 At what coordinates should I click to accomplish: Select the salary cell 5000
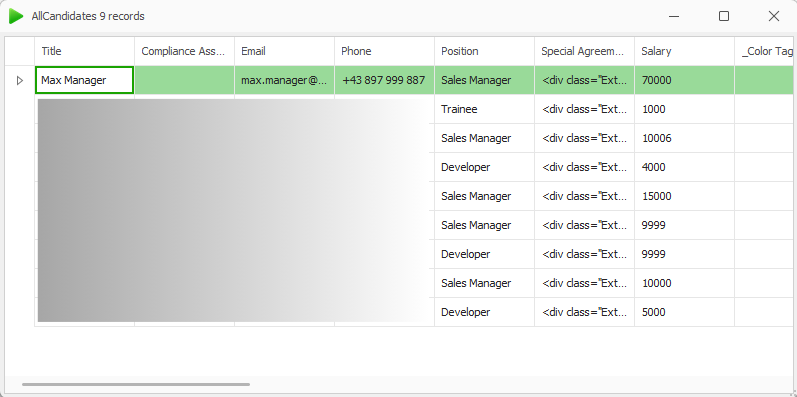pos(685,312)
